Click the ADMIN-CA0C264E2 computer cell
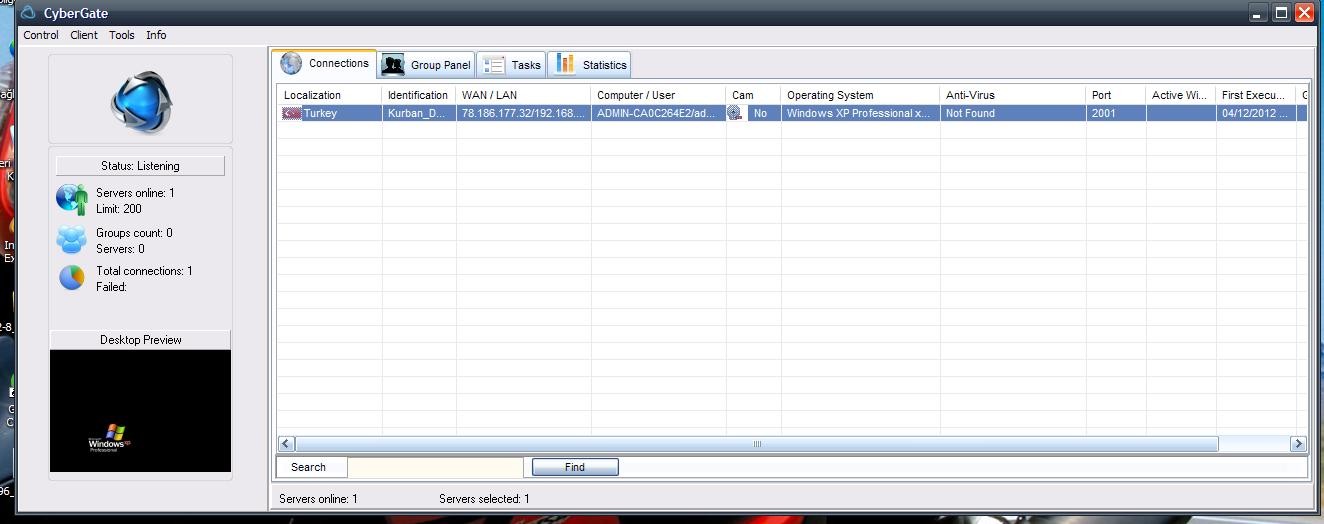1324x524 pixels. [x=658, y=113]
